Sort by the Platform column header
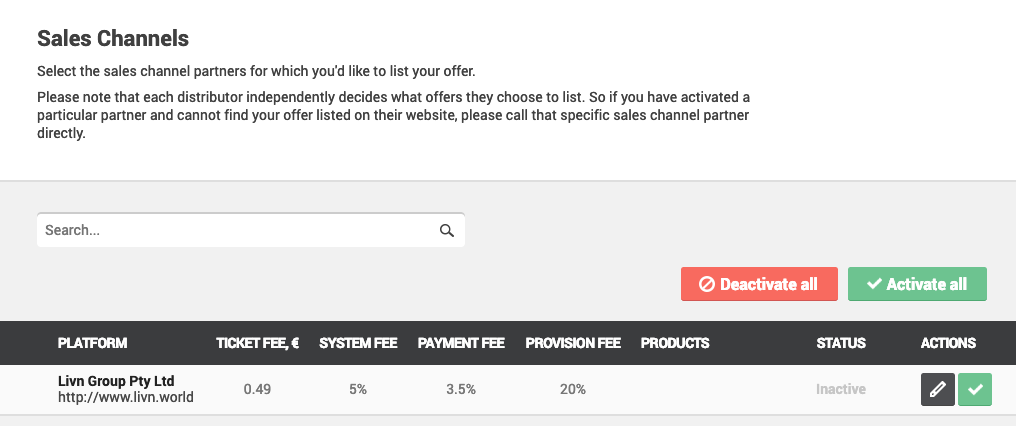This screenshot has height=426, width=1016. point(93,343)
